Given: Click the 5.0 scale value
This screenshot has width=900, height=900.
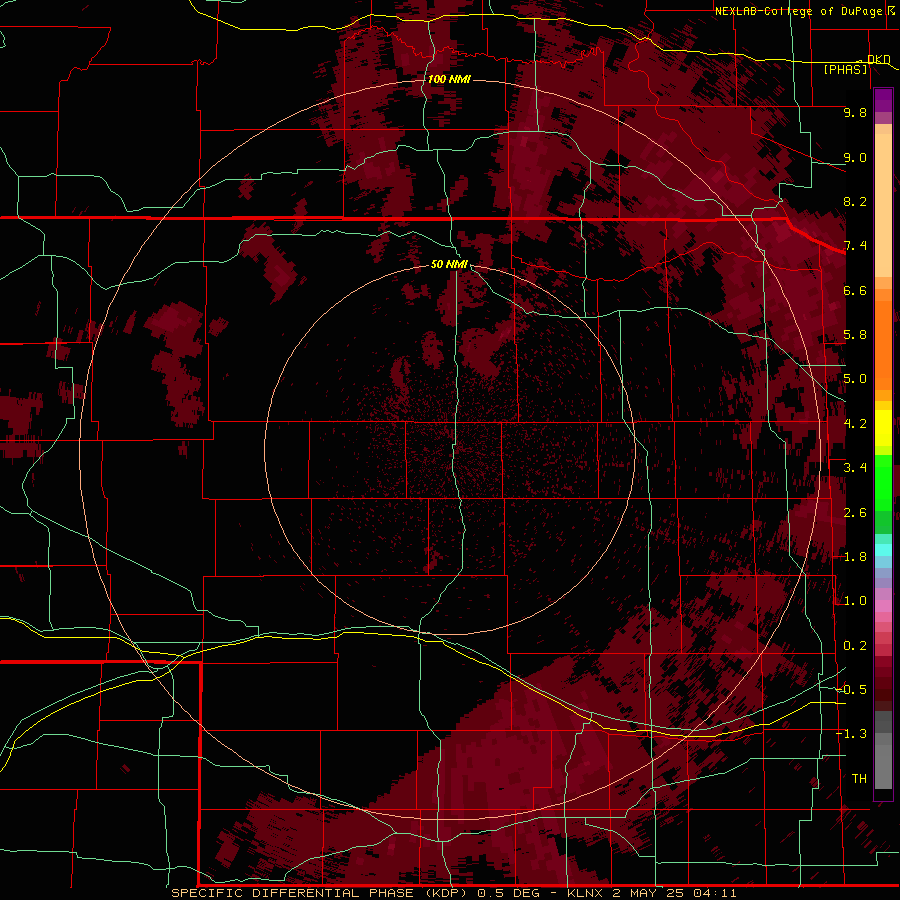Looking at the screenshot, I should coord(855,379).
